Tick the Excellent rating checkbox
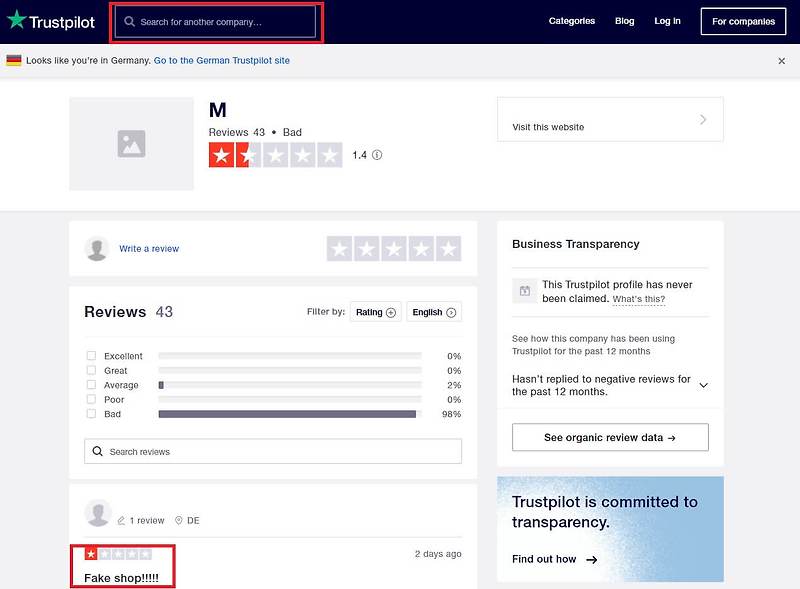Image resolution: width=800 pixels, height=589 pixels. pyautogui.click(x=91, y=356)
